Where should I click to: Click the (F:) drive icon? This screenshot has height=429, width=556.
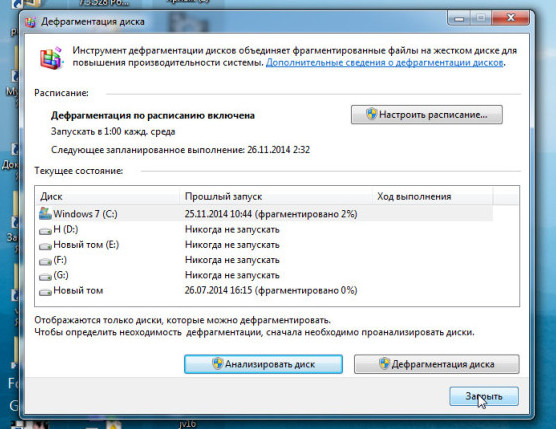pyautogui.click(x=45, y=261)
